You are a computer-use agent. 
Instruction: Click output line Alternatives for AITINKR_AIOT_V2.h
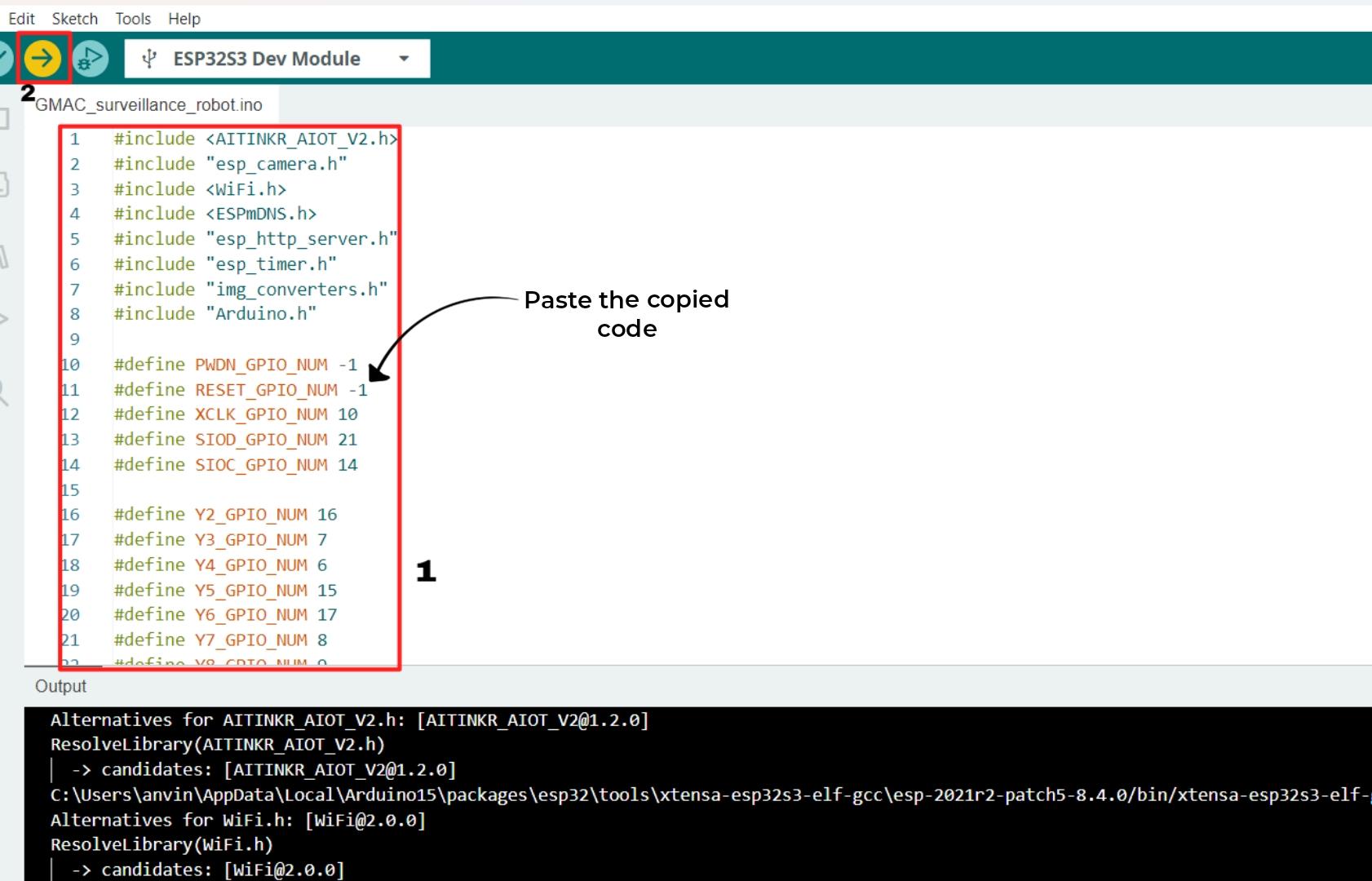tap(349, 720)
